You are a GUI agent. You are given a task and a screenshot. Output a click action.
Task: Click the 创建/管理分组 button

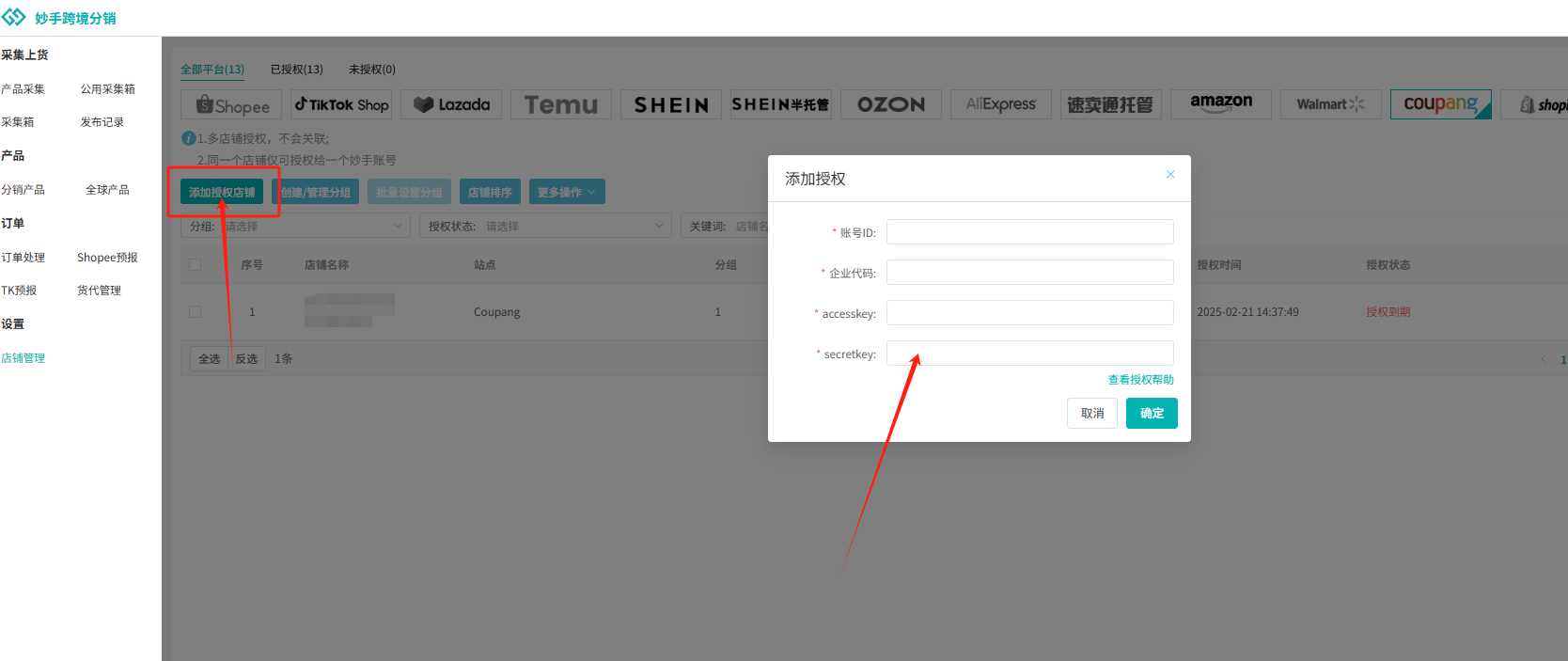click(x=316, y=192)
